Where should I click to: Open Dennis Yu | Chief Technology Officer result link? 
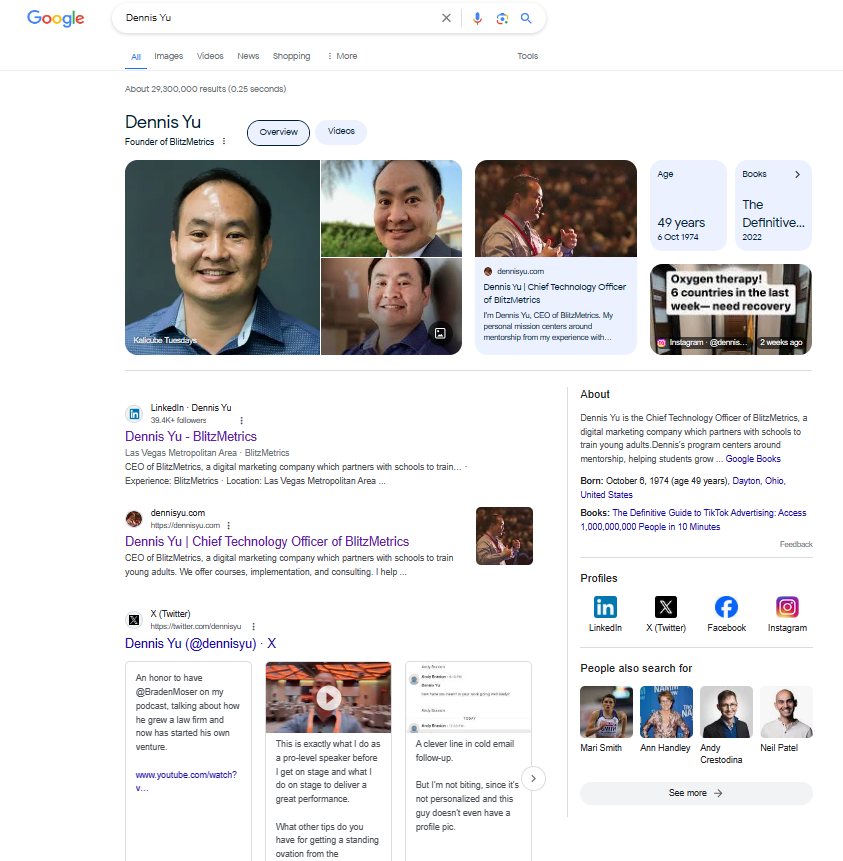[267, 541]
